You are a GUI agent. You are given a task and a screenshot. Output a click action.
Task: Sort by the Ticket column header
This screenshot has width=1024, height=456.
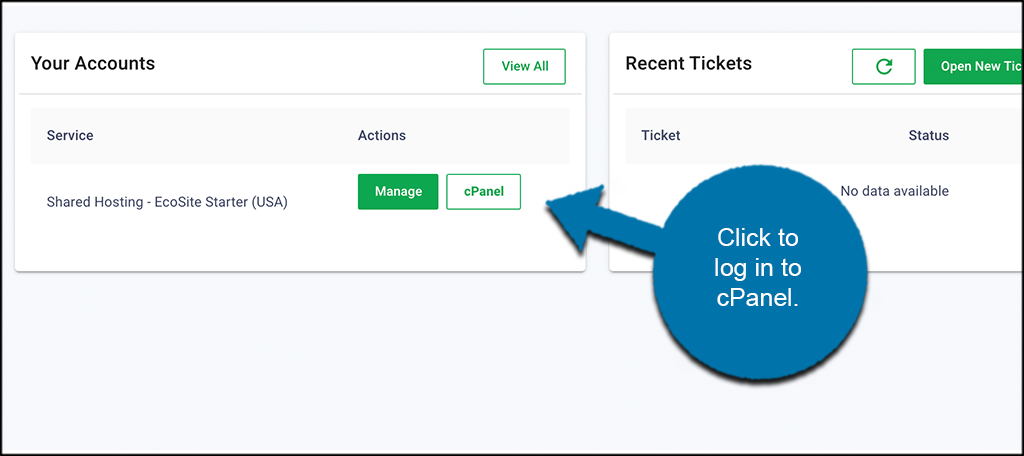pyautogui.click(x=660, y=136)
